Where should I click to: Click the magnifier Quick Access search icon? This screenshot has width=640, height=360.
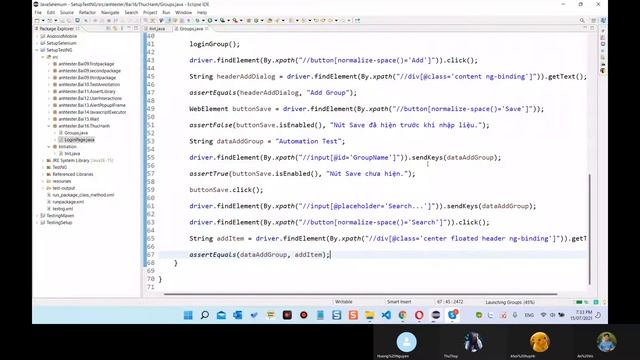point(582,20)
